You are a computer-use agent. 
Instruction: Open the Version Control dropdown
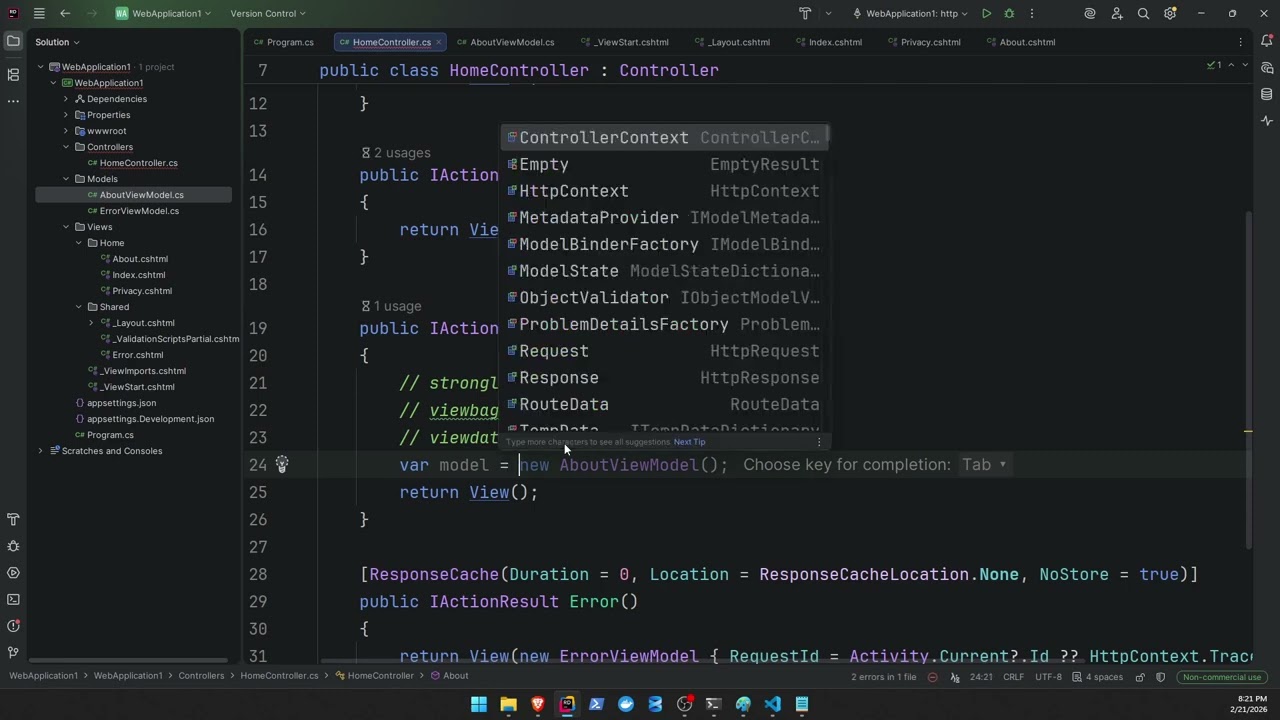point(268,13)
